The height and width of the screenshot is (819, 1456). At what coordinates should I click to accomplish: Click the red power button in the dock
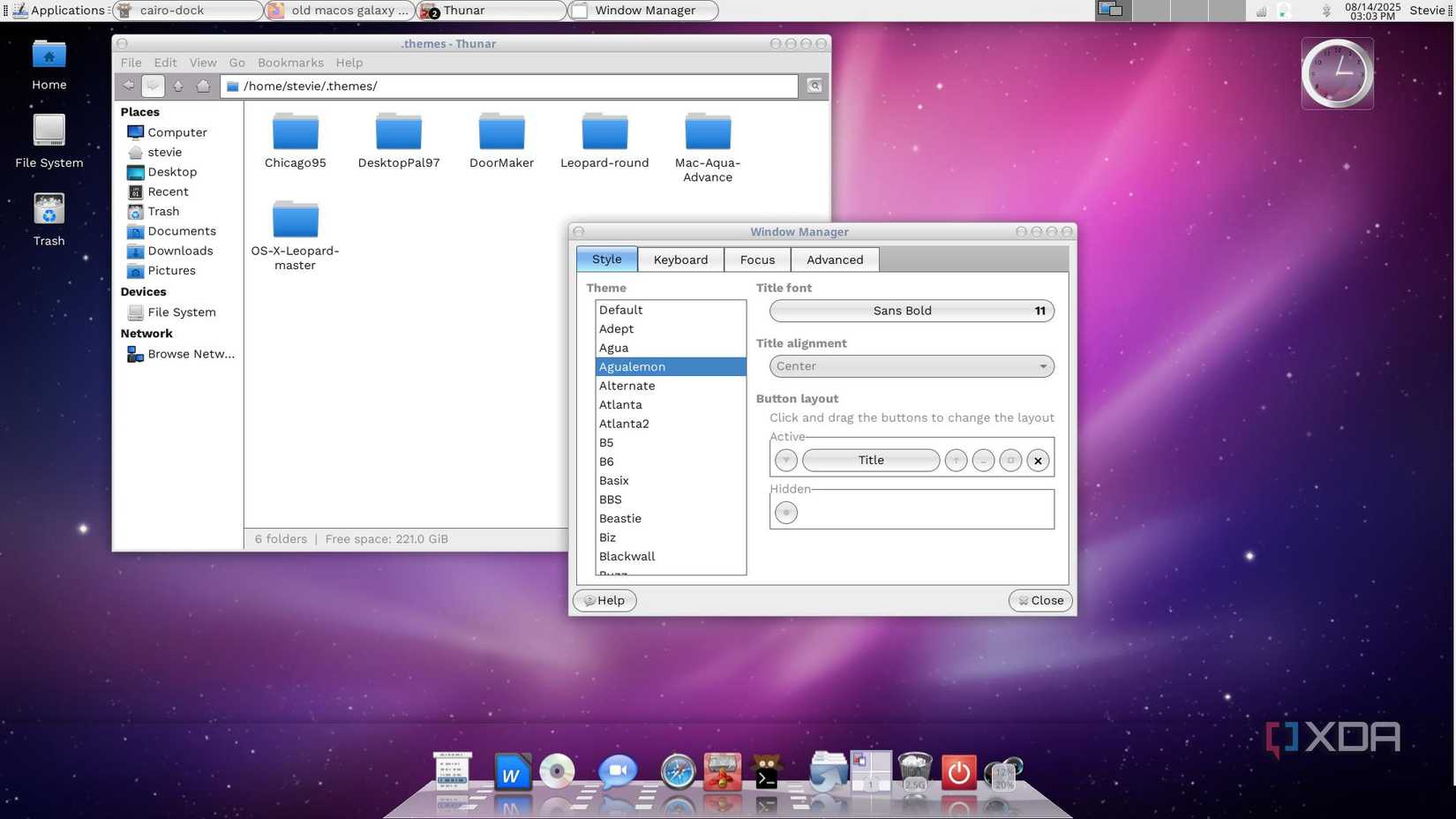coord(957,770)
